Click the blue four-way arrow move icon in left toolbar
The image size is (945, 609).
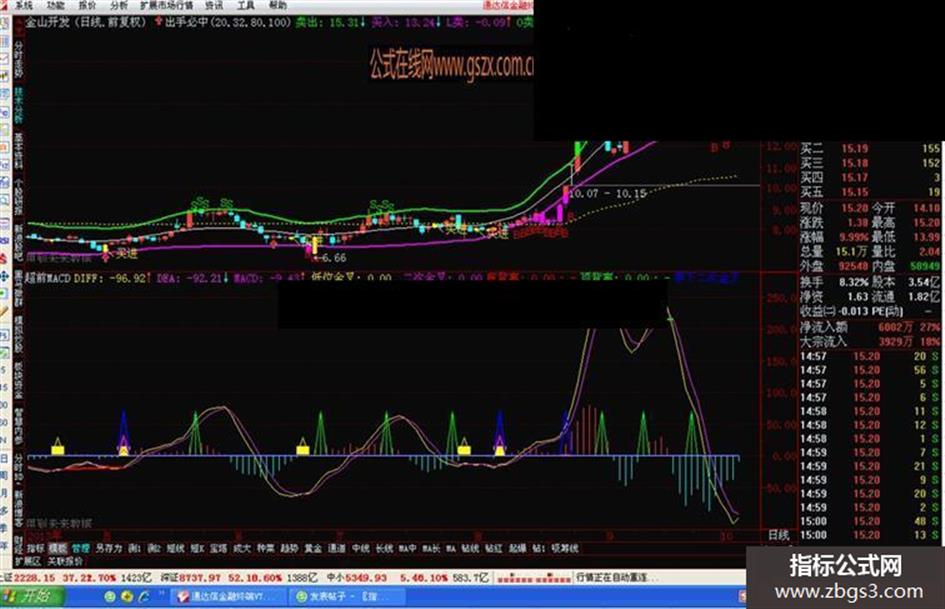coord(5,276)
